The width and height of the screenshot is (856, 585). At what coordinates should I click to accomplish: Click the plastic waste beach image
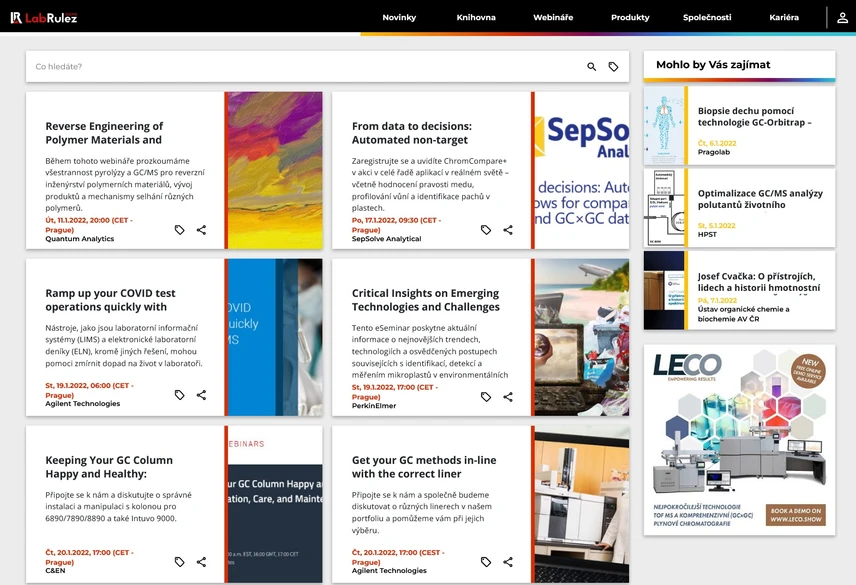[x=581, y=337]
